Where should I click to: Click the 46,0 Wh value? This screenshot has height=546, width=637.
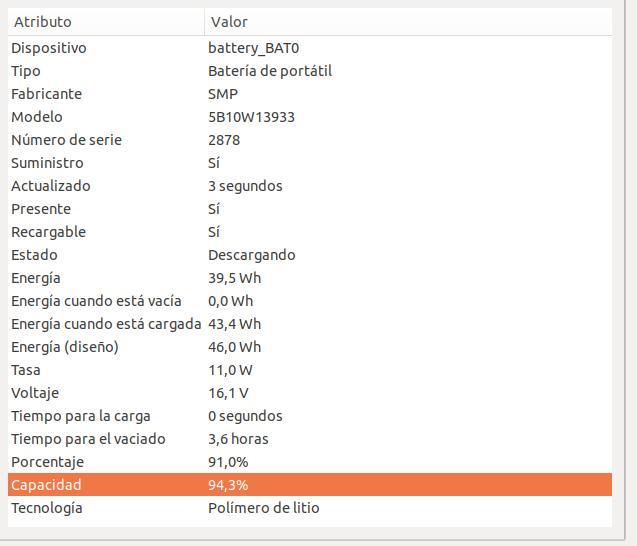tap(234, 347)
